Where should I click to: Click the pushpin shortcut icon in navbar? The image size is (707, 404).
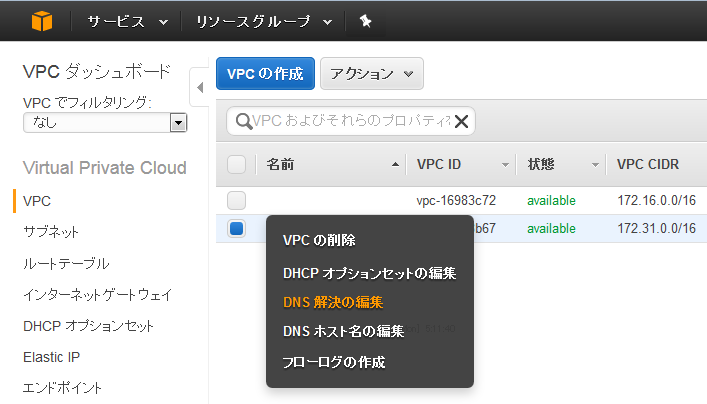pyautogui.click(x=365, y=21)
